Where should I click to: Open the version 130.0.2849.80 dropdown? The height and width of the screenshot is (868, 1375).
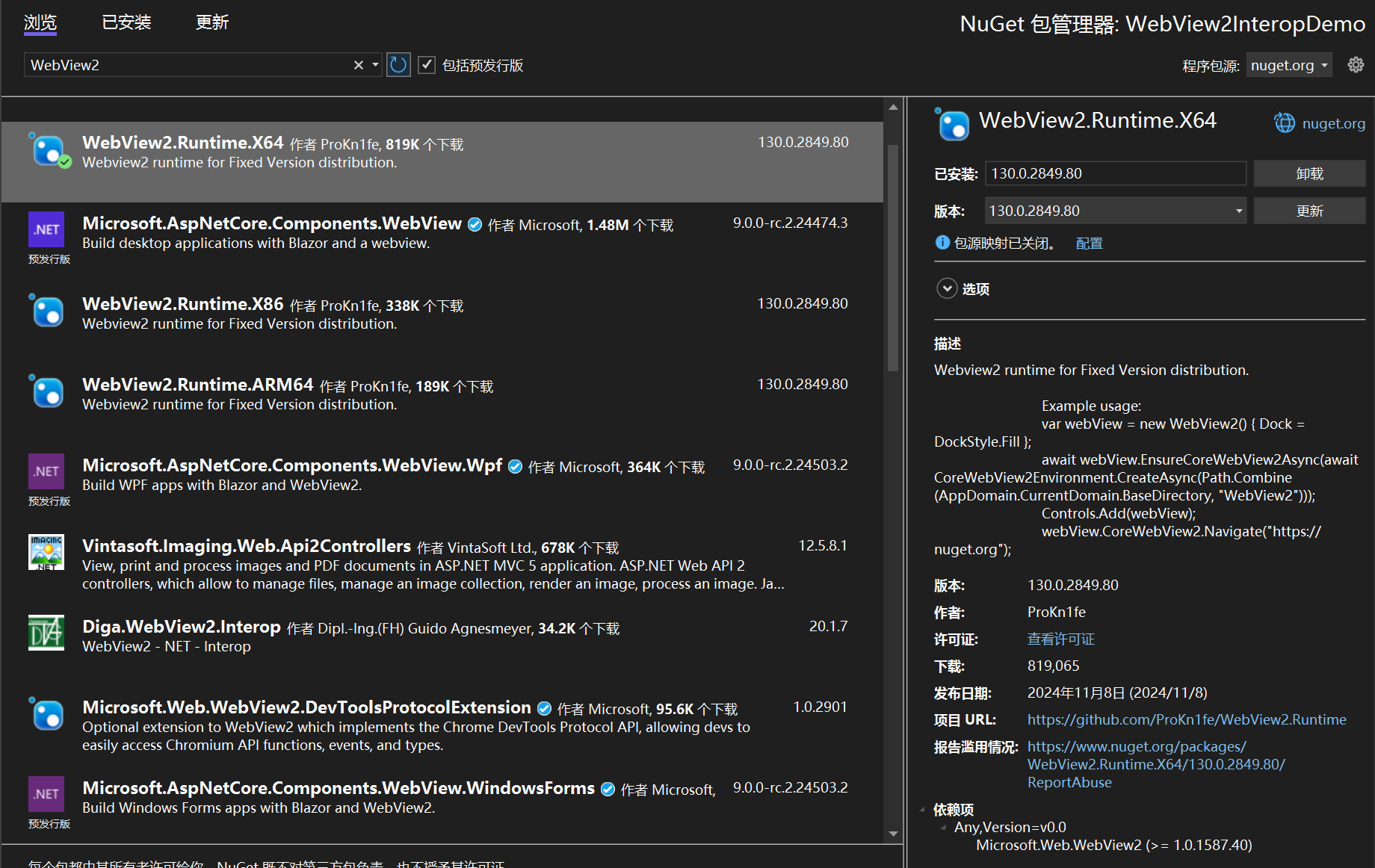1116,211
